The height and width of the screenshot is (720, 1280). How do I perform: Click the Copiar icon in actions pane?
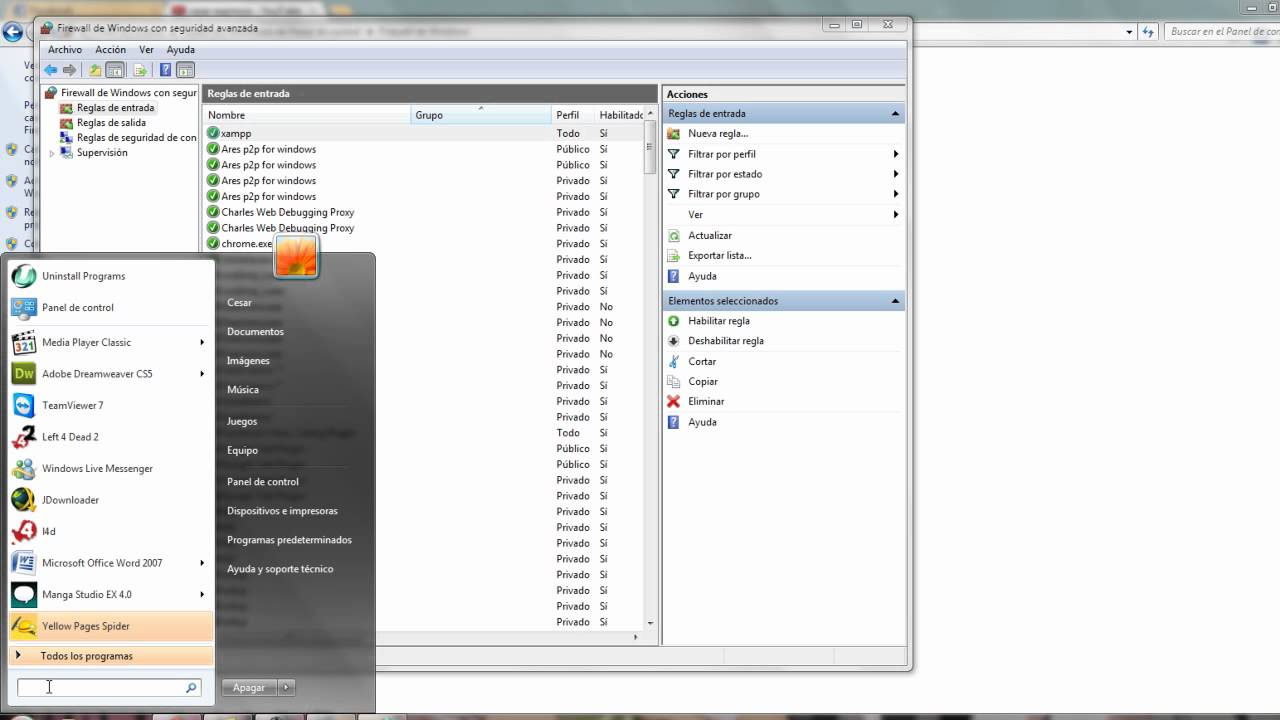tap(674, 381)
